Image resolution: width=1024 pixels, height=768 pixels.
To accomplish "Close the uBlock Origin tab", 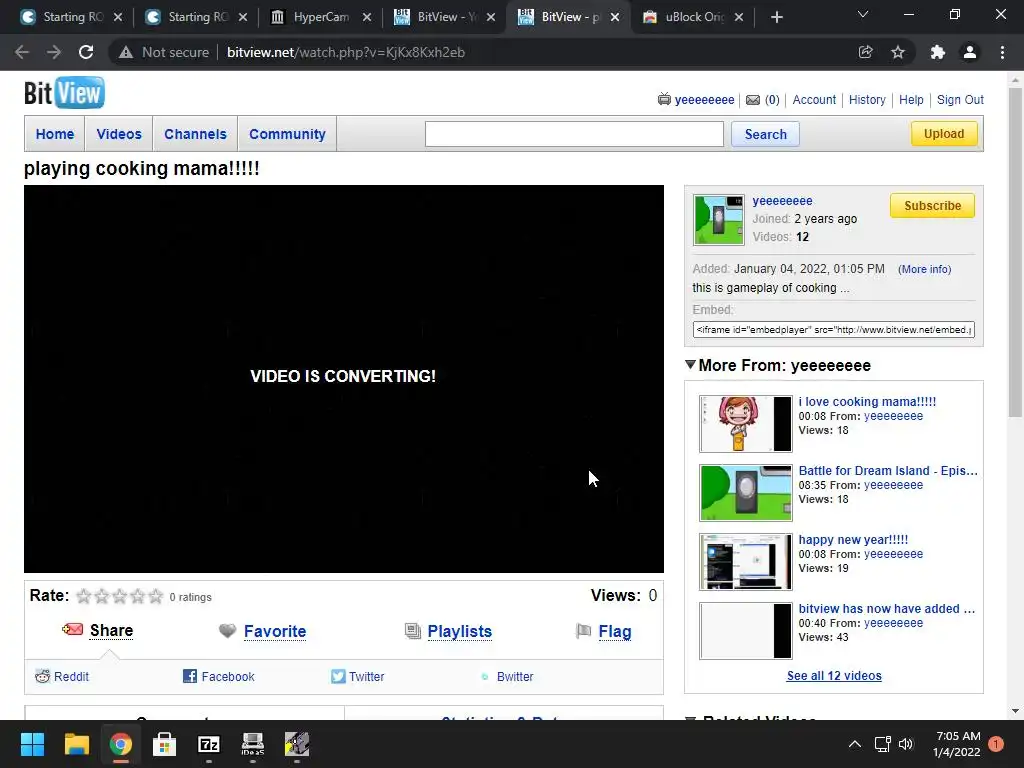I will pos(739,17).
